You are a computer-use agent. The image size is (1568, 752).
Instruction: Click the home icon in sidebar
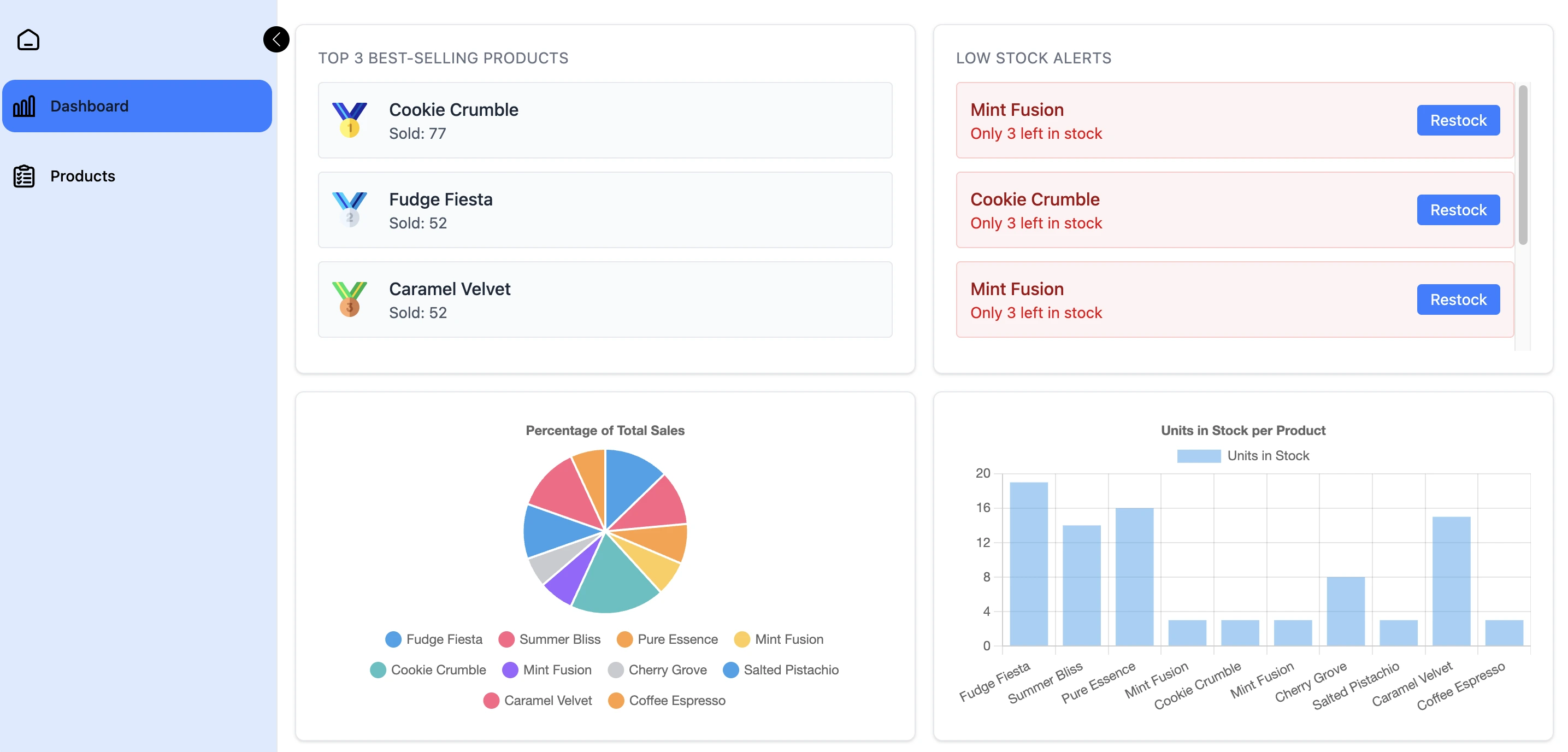(x=28, y=39)
